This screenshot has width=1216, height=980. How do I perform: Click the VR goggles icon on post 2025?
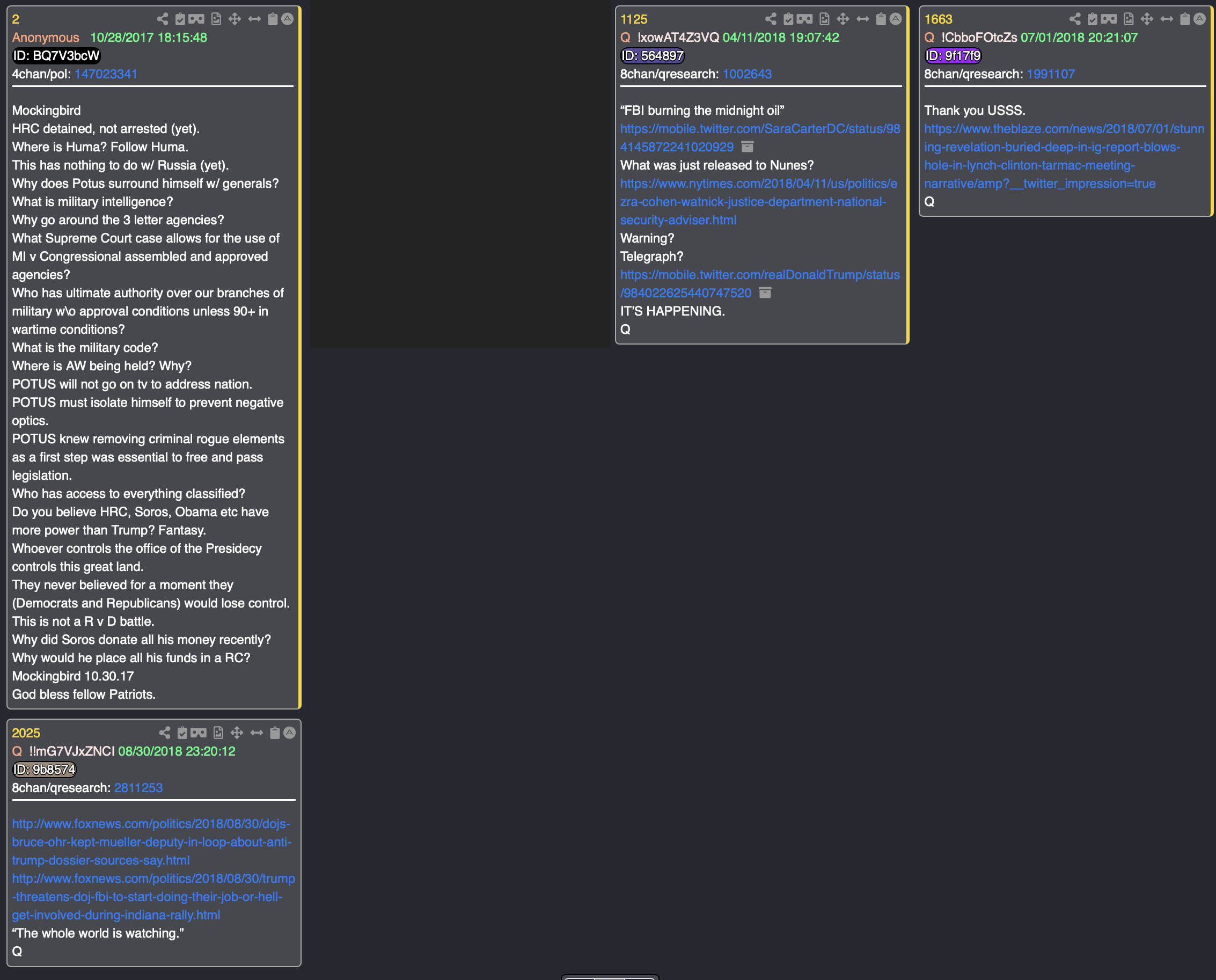[x=199, y=733]
